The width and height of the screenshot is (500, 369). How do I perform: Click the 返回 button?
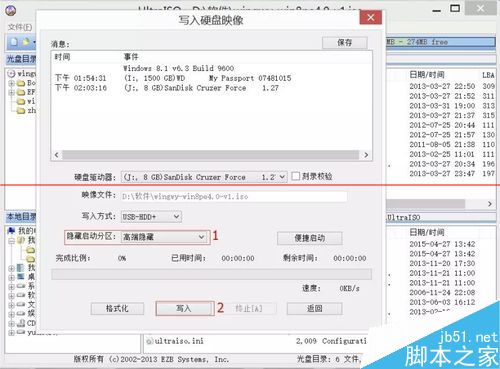314,309
